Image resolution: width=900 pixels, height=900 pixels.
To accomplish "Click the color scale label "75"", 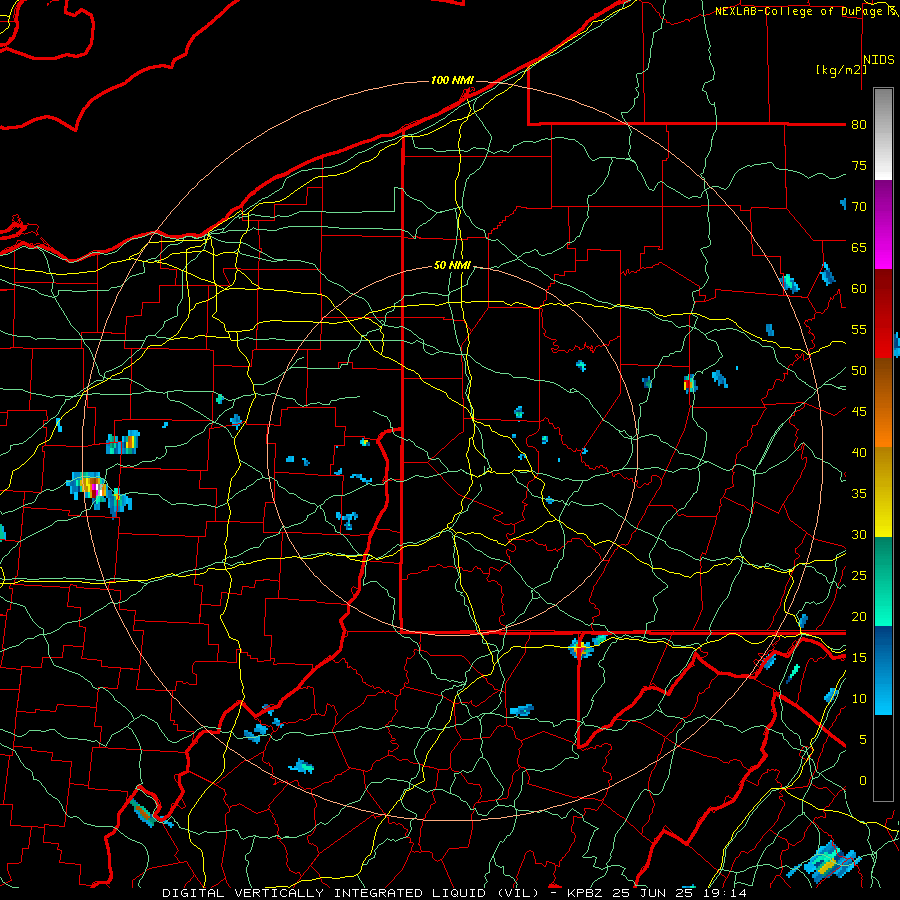I will click(x=859, y=165).
